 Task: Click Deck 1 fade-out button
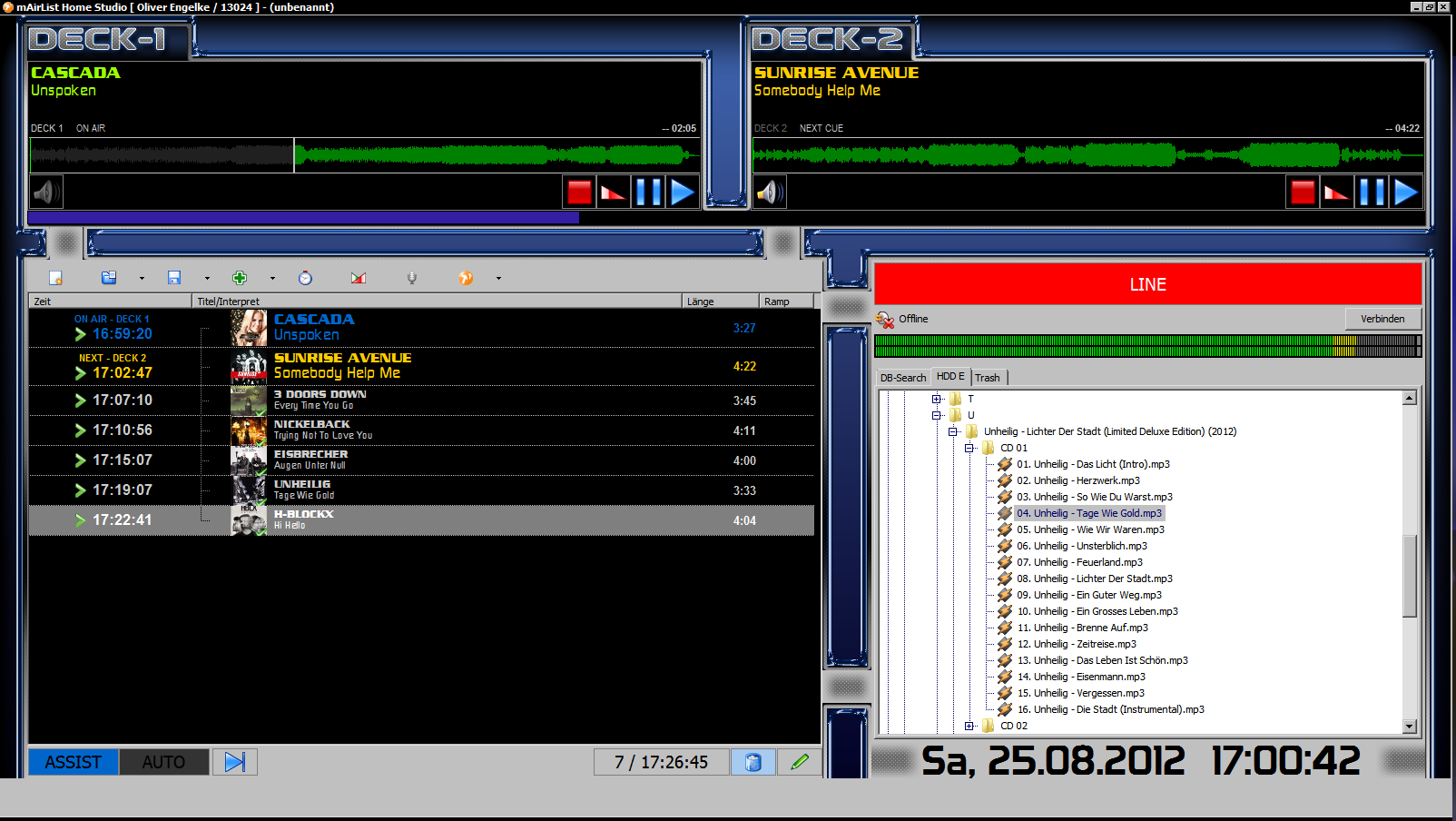click(x=614, y=192)
